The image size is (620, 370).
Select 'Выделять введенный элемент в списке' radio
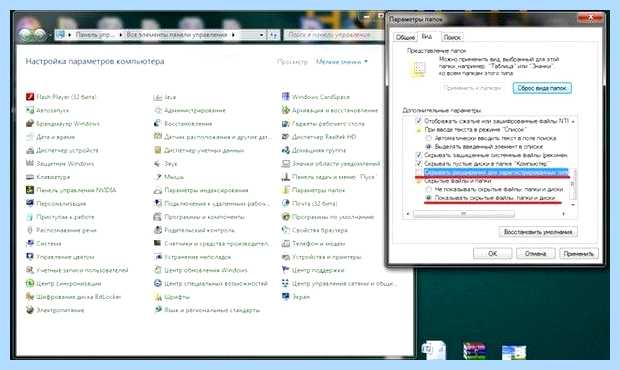click(428, 147)
